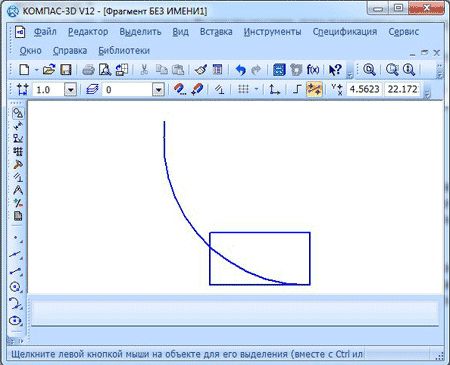Select the Circle tool

(x=16, y=287)
